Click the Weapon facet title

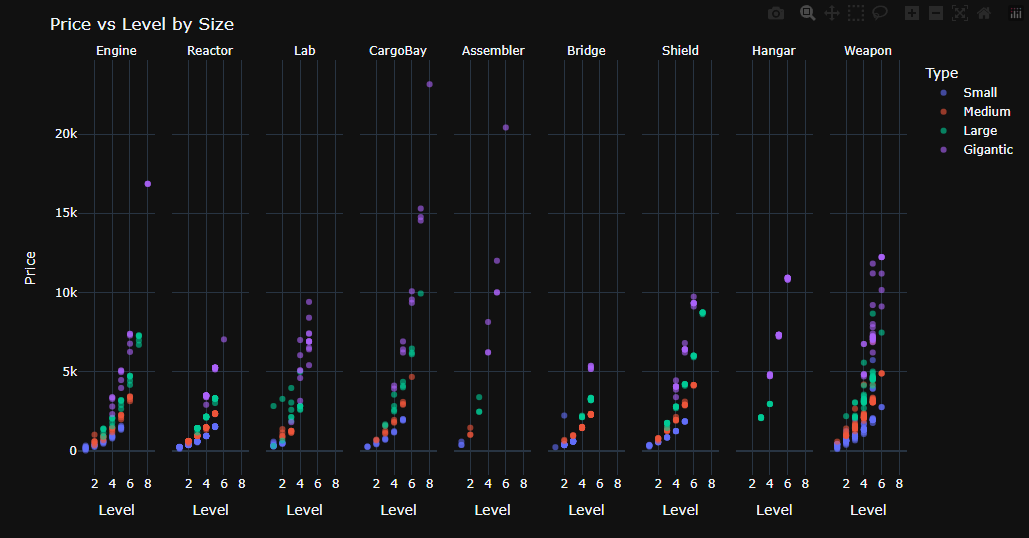pos(868,51)
